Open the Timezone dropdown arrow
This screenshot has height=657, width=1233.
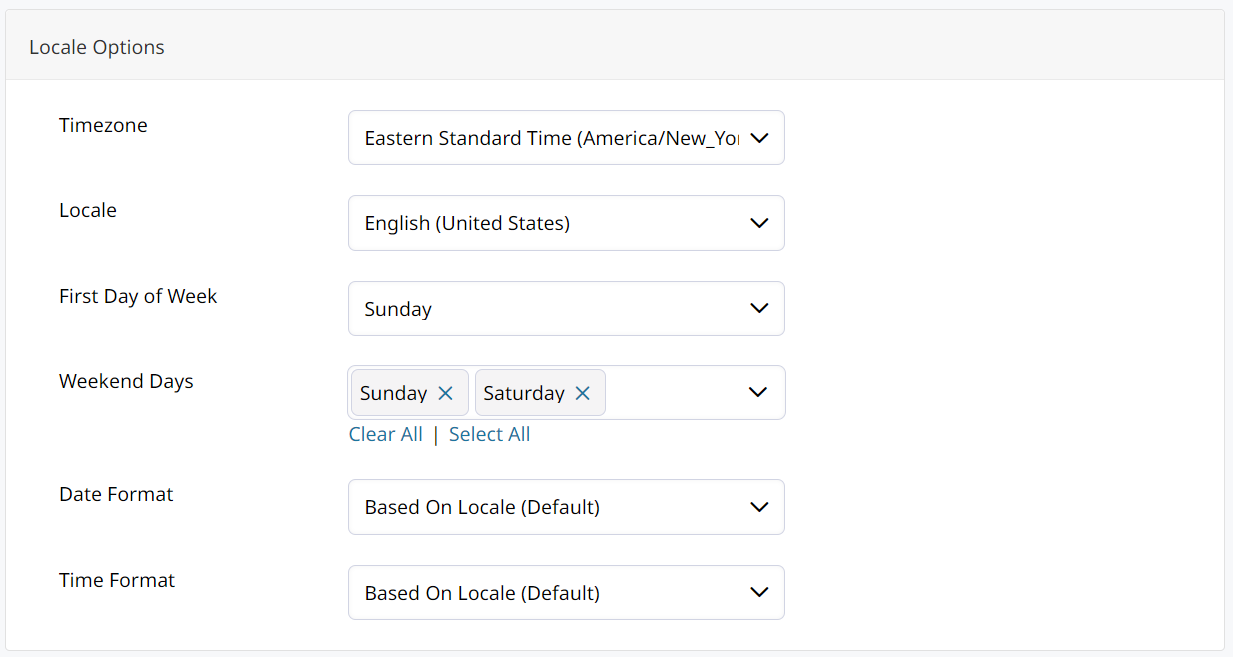pyautogui.click(x=759, y=138)
